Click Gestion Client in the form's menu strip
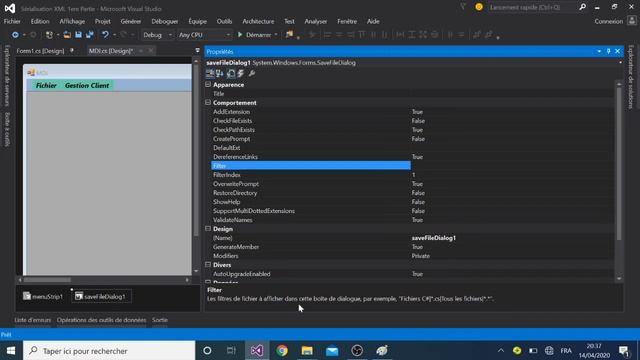 coord(87,85)
